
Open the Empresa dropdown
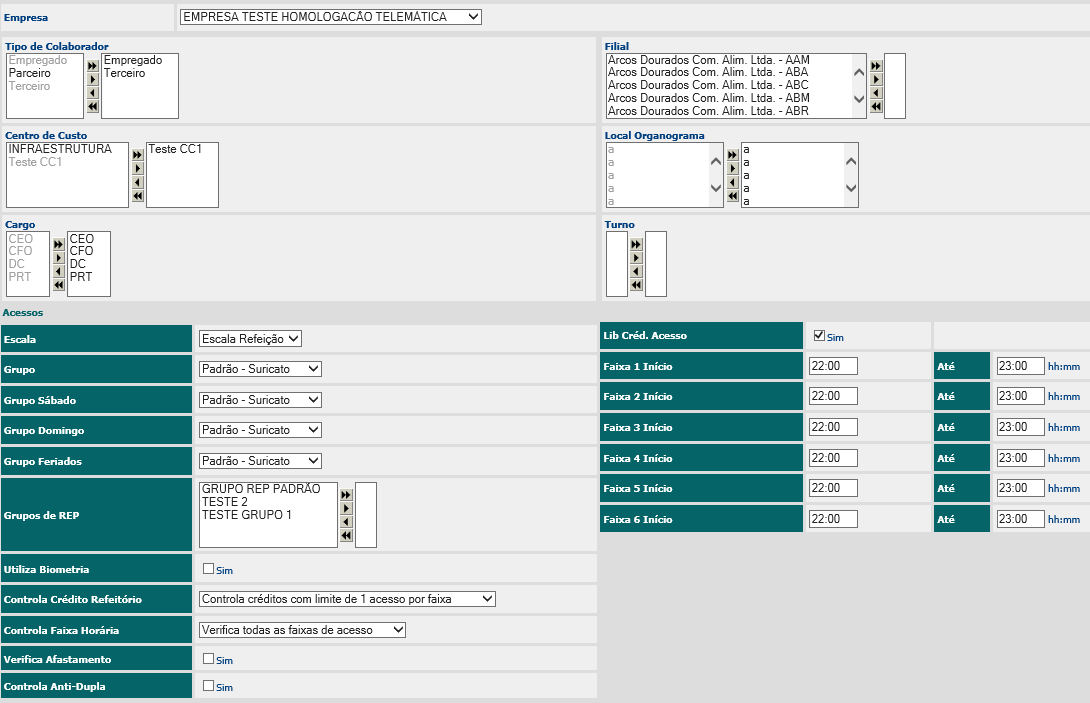click(330, 17)
